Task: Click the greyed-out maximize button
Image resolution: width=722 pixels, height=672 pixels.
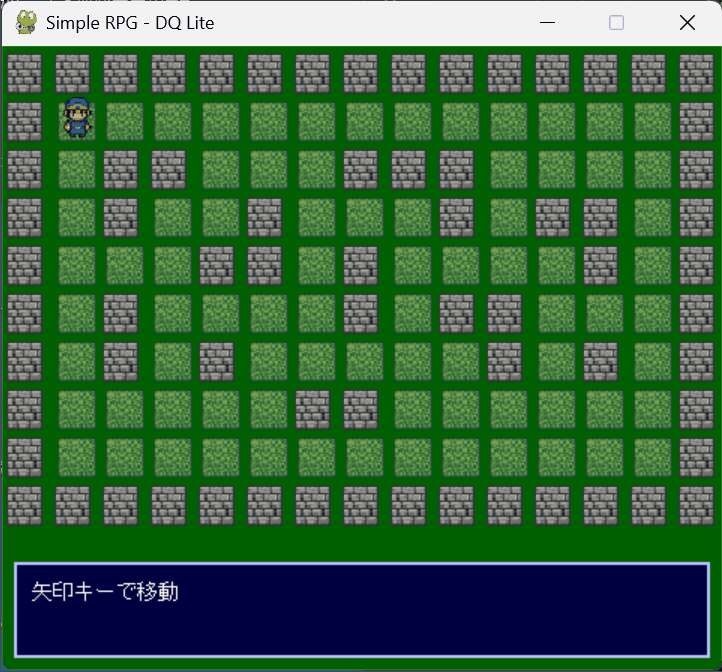Action: coord(617,22)
